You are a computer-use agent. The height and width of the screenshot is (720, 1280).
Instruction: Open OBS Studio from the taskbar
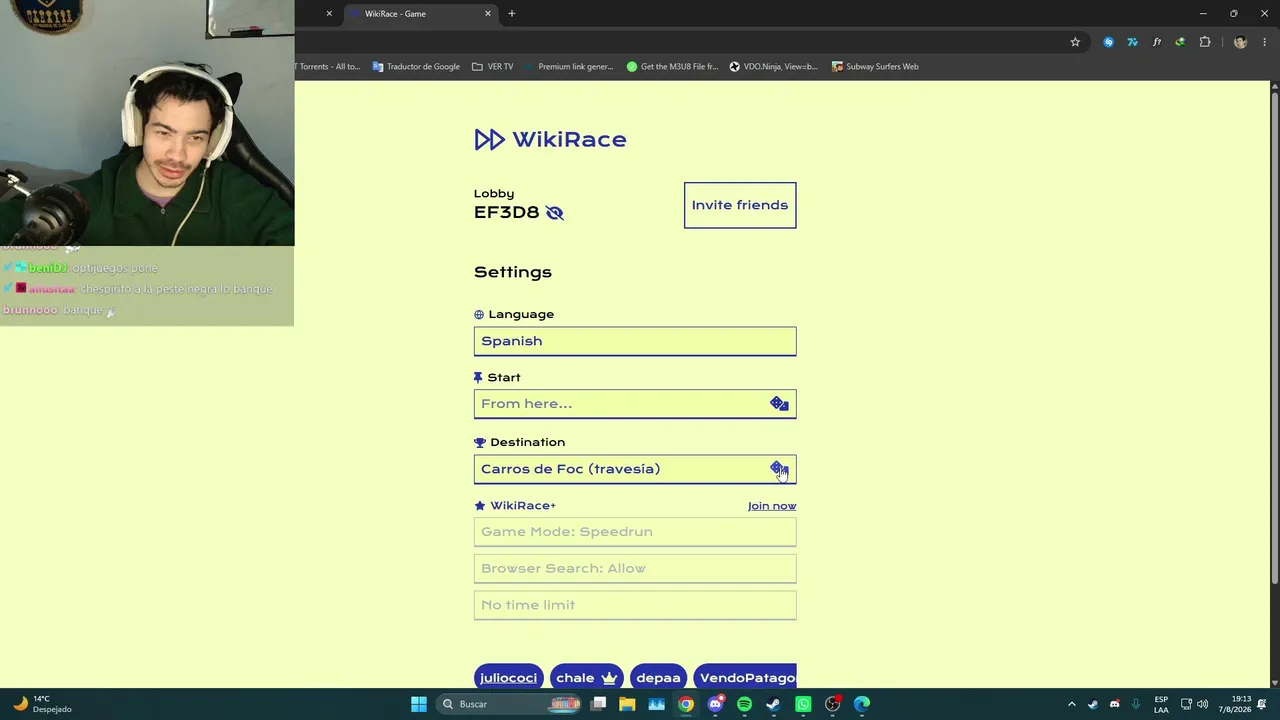tap(832, 704)
